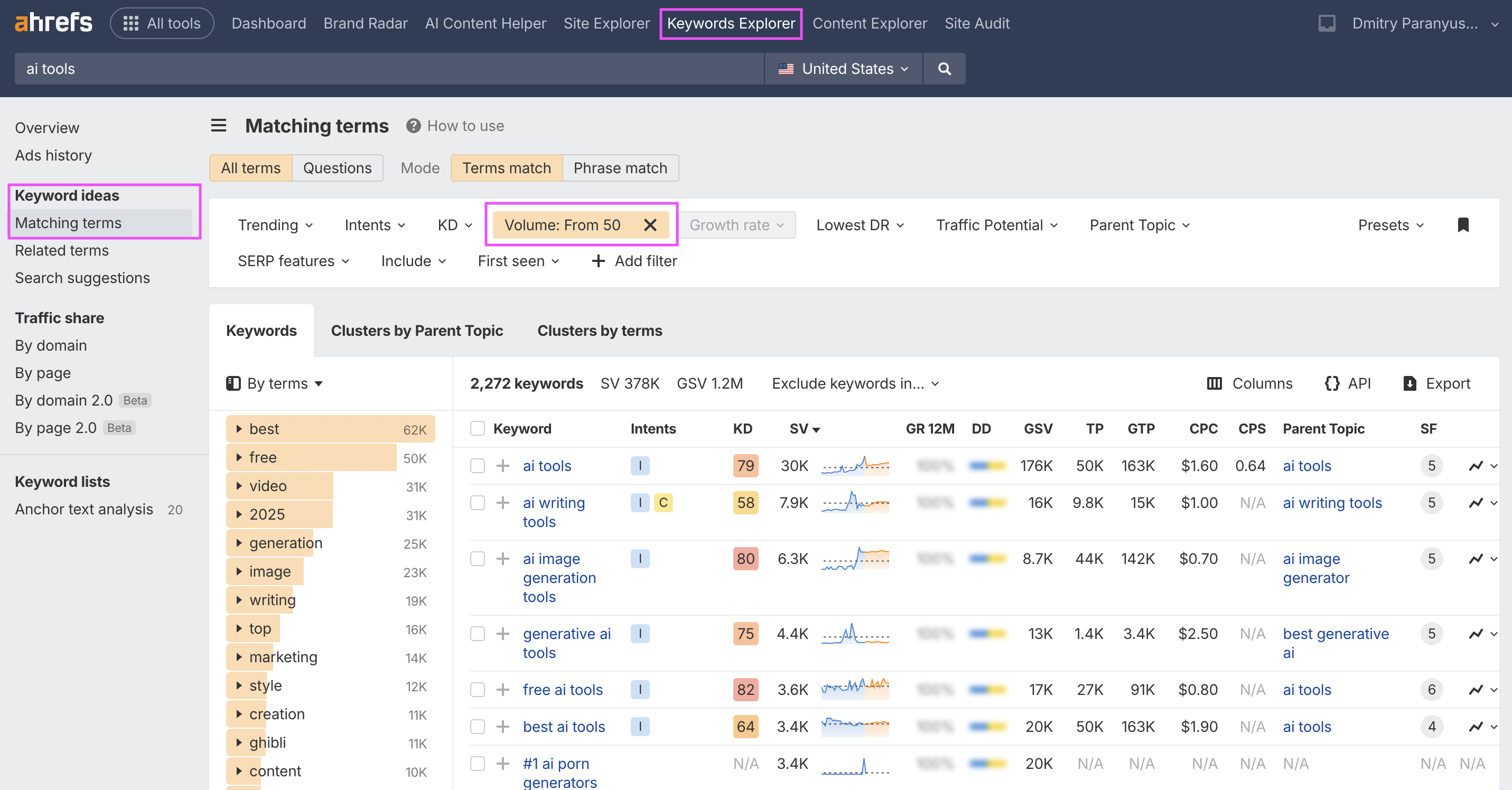The width and height of the screenshot is (1512, 790).
Task: Check the 'ai image generation tools' checkbox
Action: [477, 558]
